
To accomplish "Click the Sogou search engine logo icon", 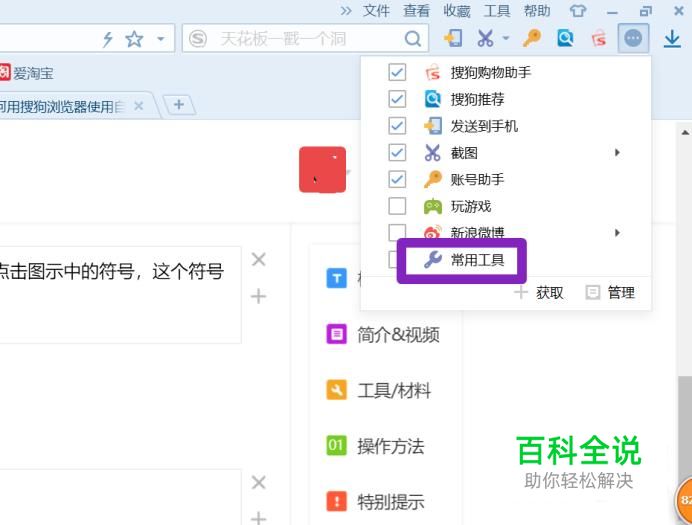I will [x=198, y=39].
